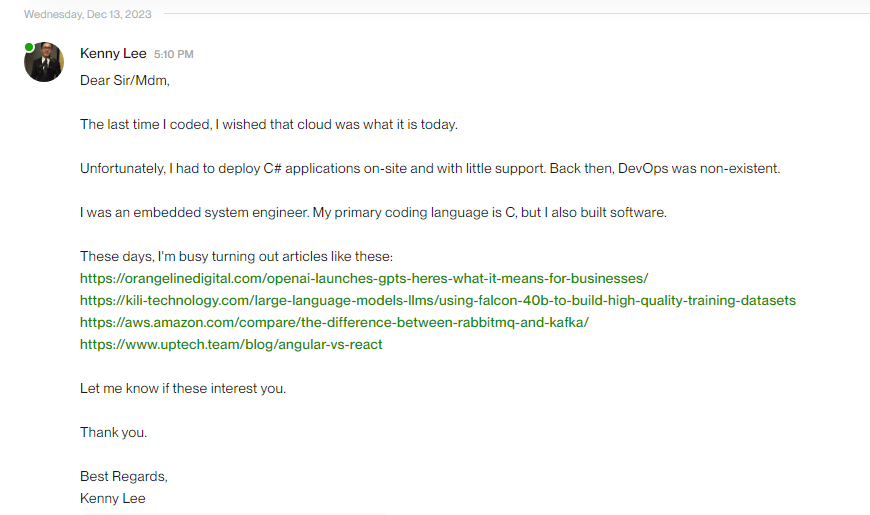Open Kenny Lee's profile avatar
The height and width of the screenshot is (515, 870).
44,62
